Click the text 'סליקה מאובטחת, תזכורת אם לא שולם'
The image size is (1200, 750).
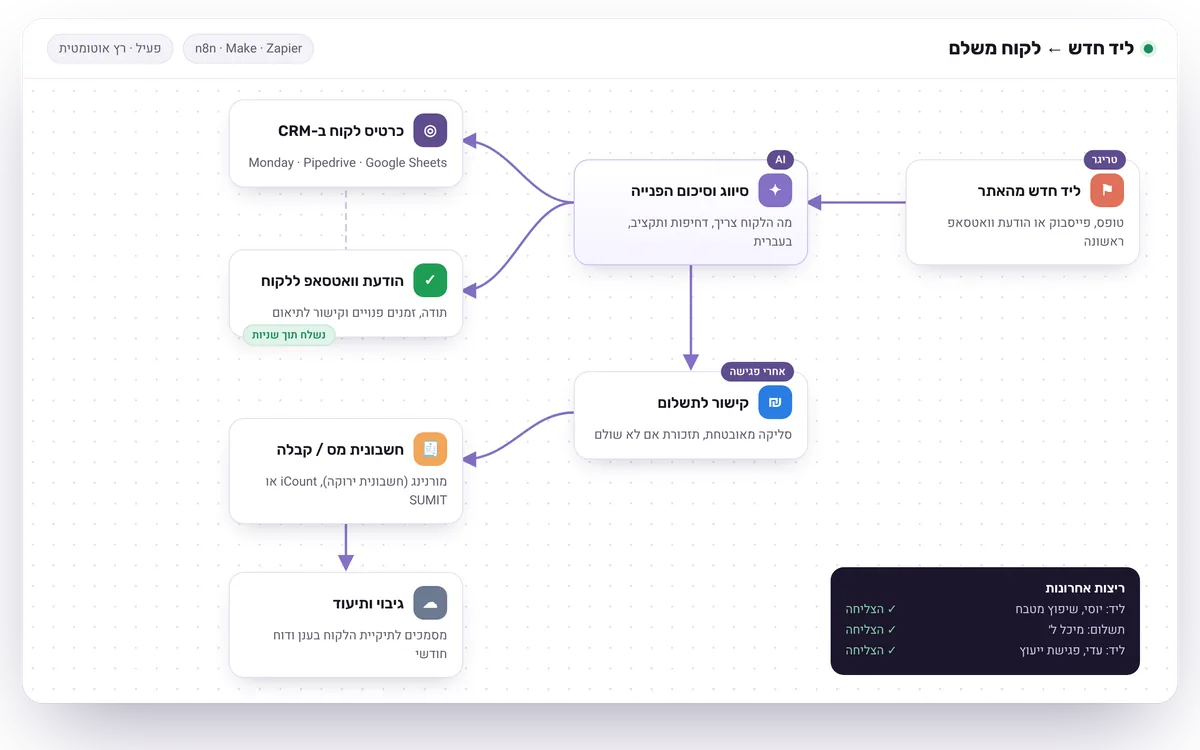pyautogui.click(x=693, y=434)
